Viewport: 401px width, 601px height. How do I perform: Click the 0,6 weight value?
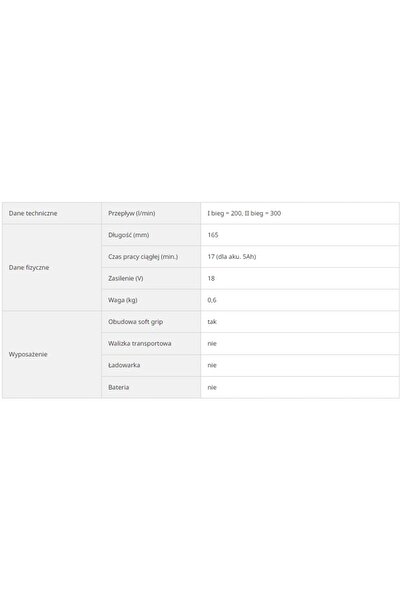[x=212, y=300]
